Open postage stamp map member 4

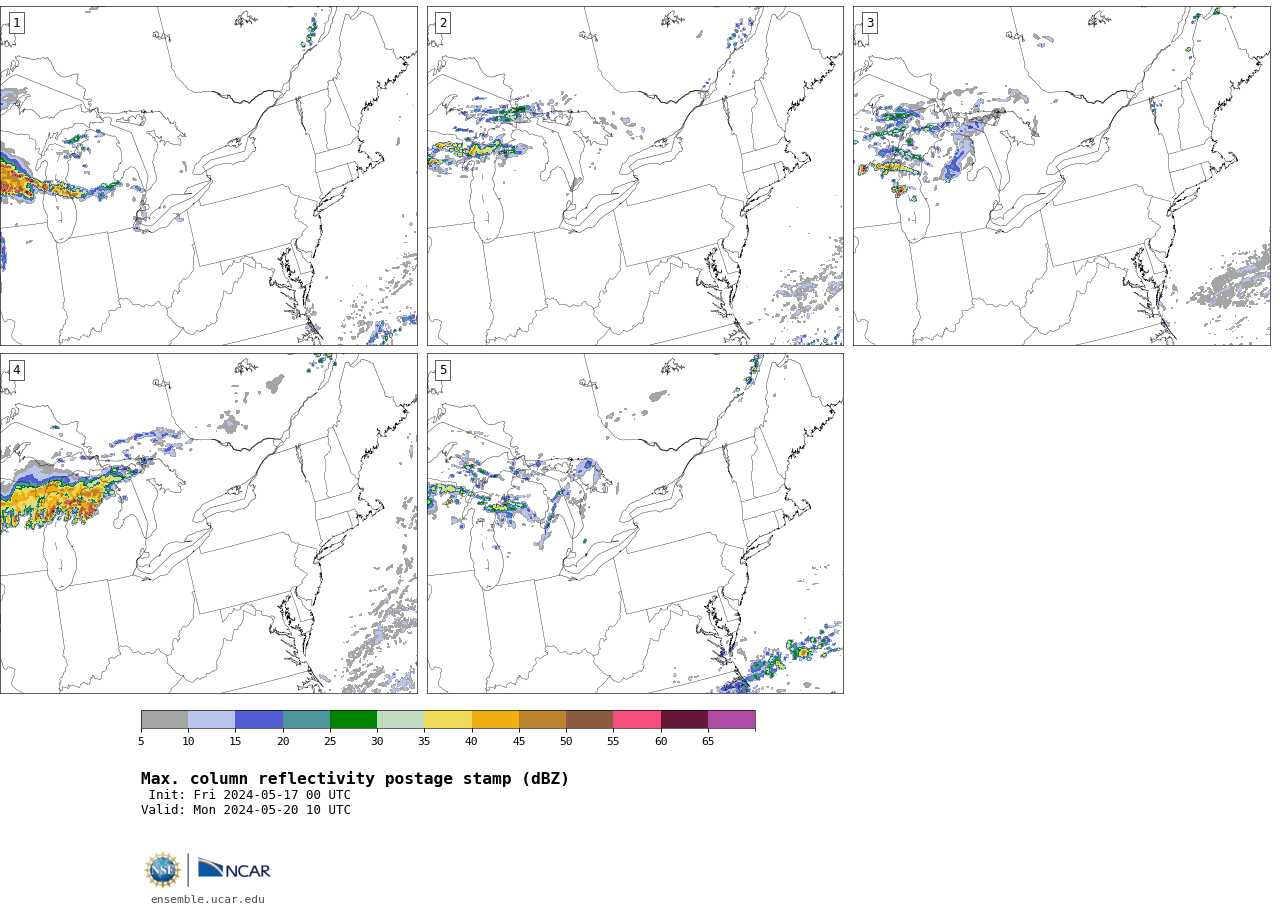coord(208,523)
